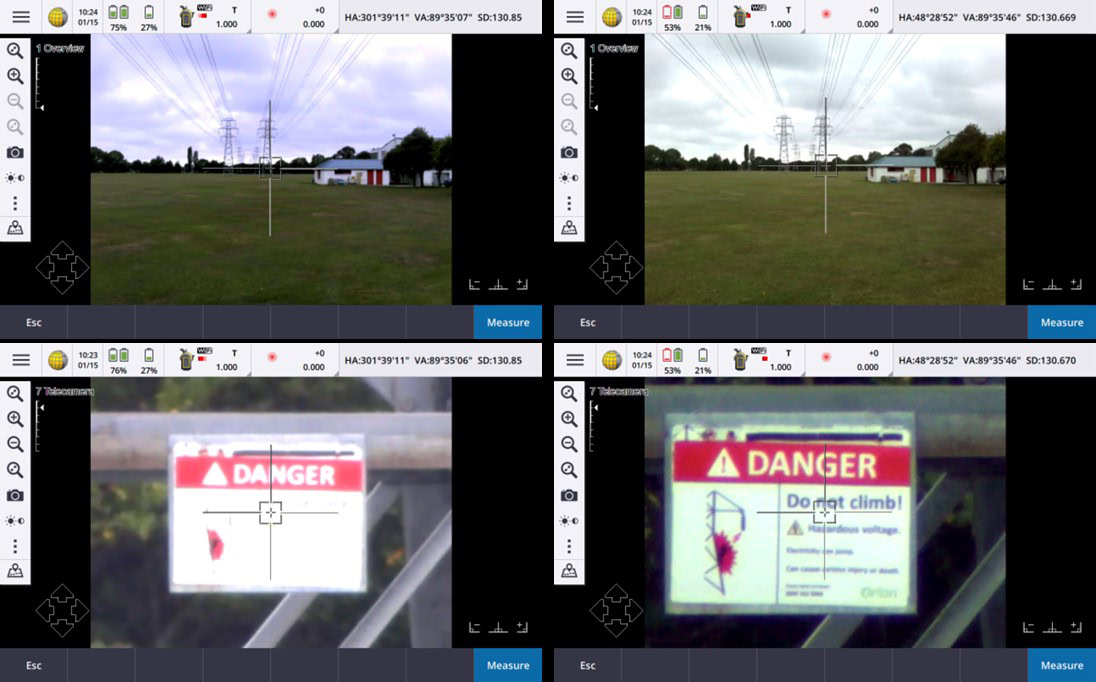Screen dimensions: 1096x682
Task: Take snapshot with camera icon, top-left Overview
Action: coord(15,152)
